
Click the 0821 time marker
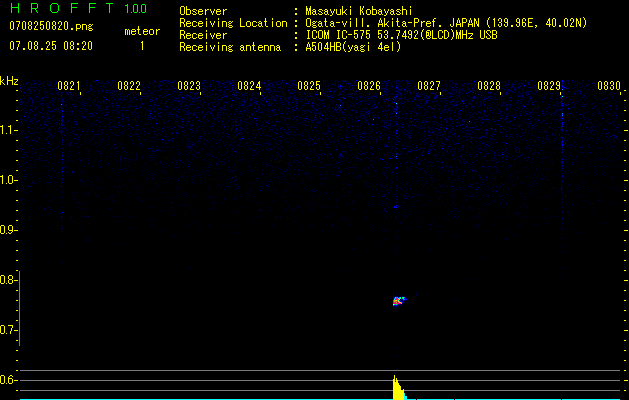69,86
